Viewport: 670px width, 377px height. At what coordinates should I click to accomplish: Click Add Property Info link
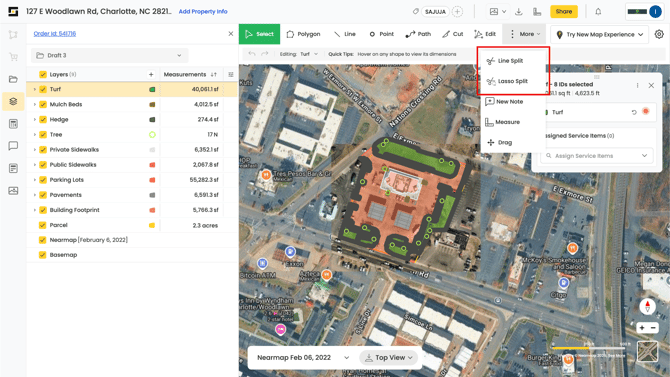click(x=203, y=12)
